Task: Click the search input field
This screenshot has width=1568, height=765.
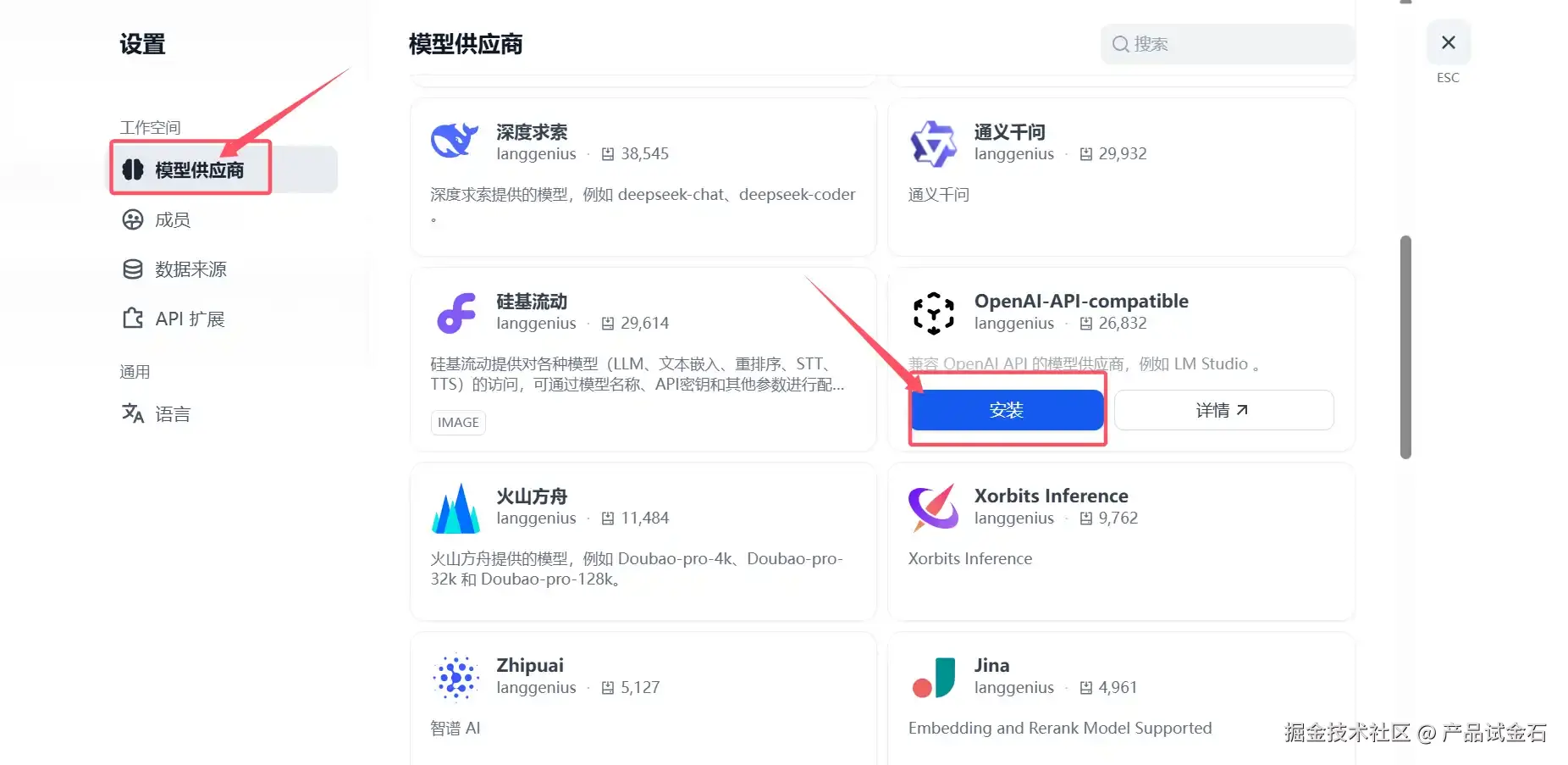Action: tap(1228, 44)
